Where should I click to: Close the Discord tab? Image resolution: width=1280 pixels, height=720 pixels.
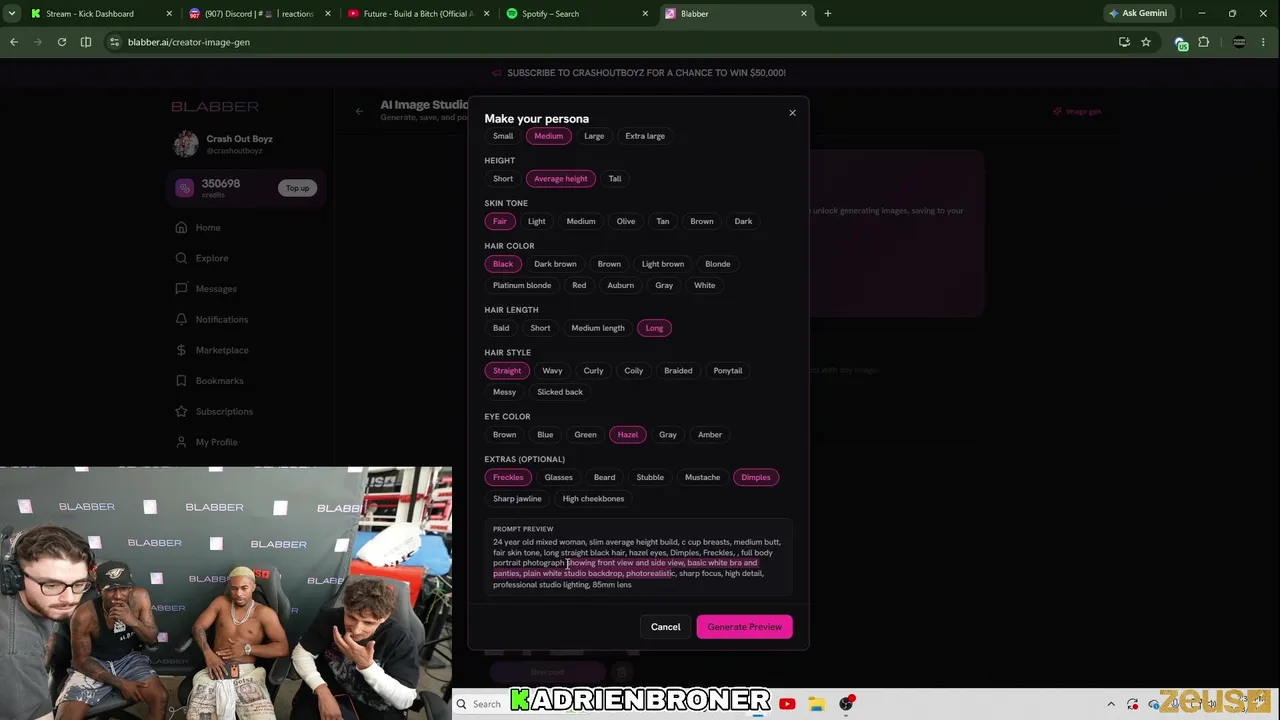pyautogui.click(x=327, y=14)
